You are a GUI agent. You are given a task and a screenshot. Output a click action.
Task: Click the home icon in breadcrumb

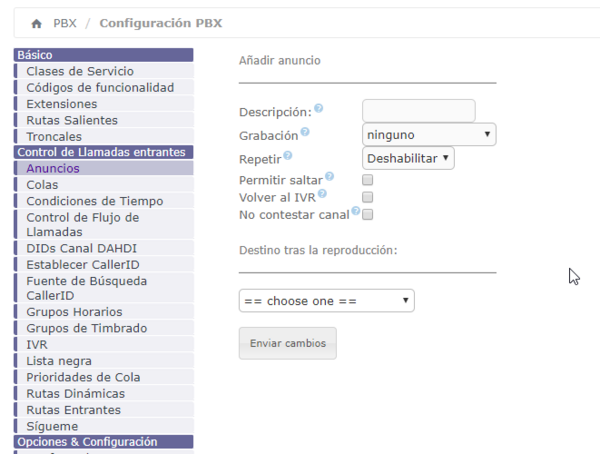pos(37,23)
